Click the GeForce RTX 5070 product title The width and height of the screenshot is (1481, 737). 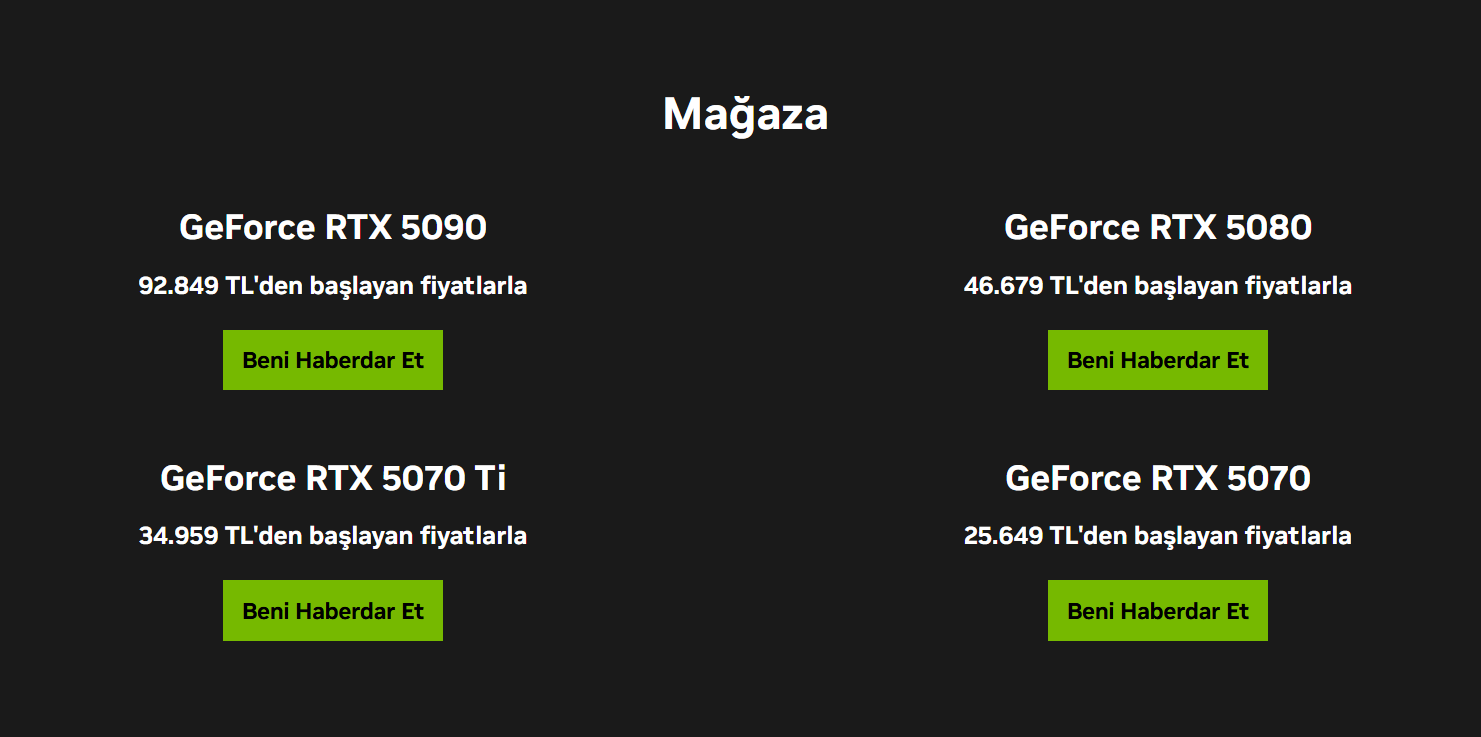tap(1157, 478)
